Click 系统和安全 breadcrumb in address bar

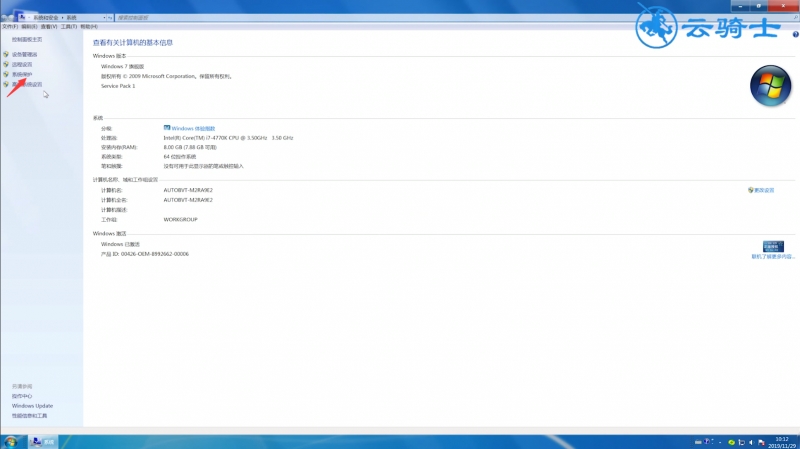pos(46,17)
